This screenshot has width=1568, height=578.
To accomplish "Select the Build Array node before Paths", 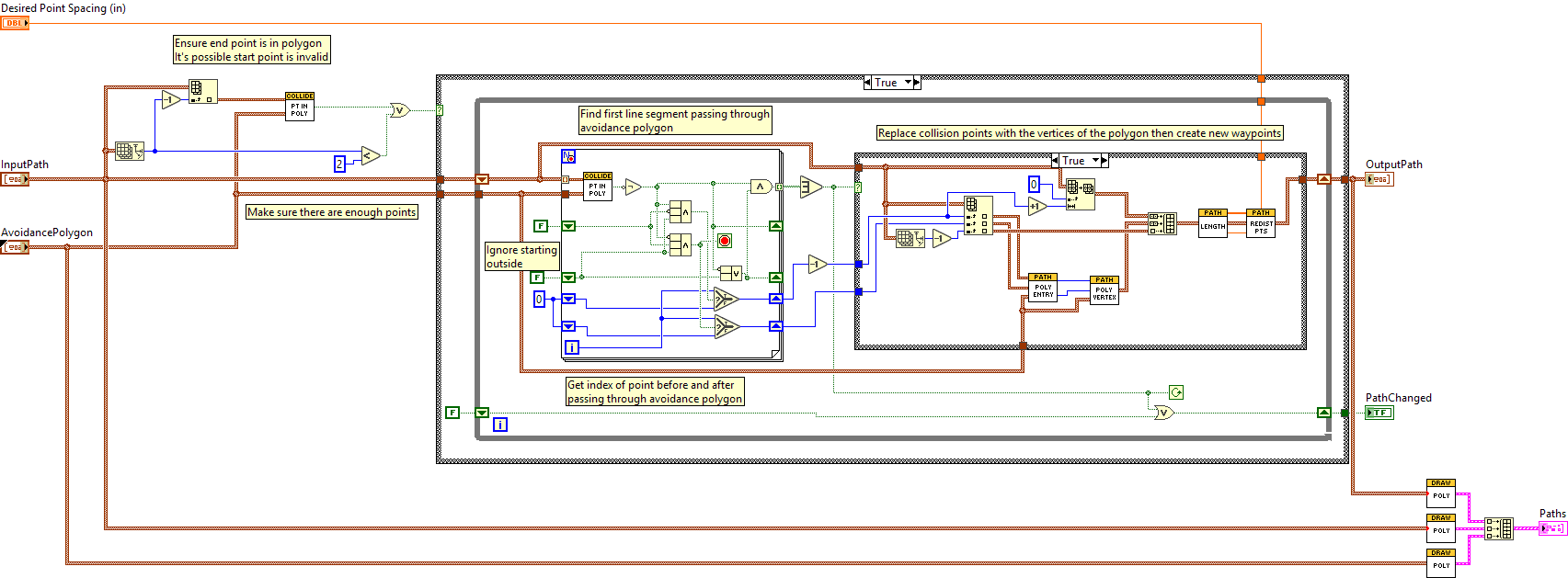I will (x=1499, y=528).
